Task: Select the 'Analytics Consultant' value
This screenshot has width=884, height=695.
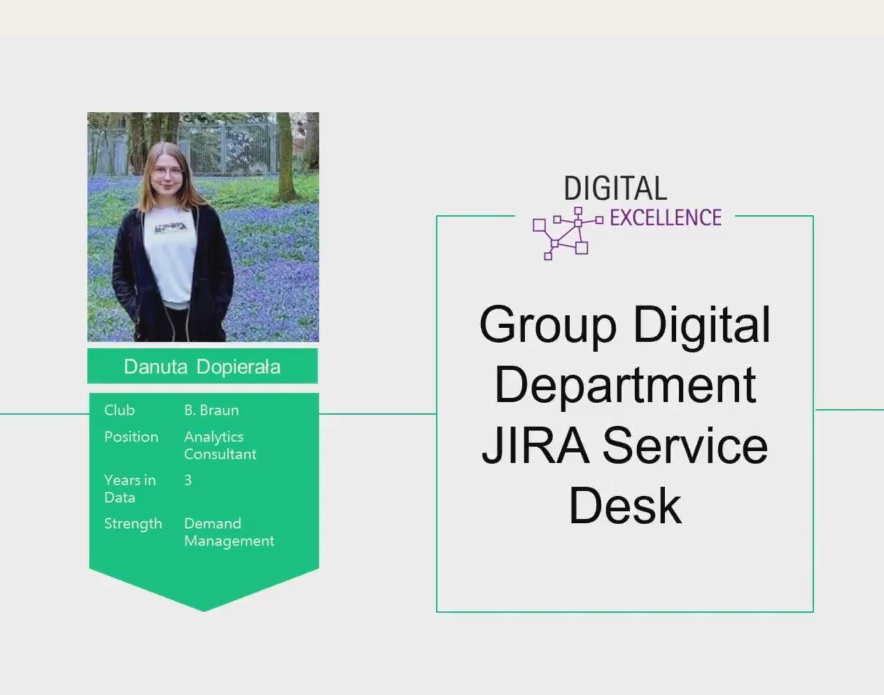Action: 220,445
